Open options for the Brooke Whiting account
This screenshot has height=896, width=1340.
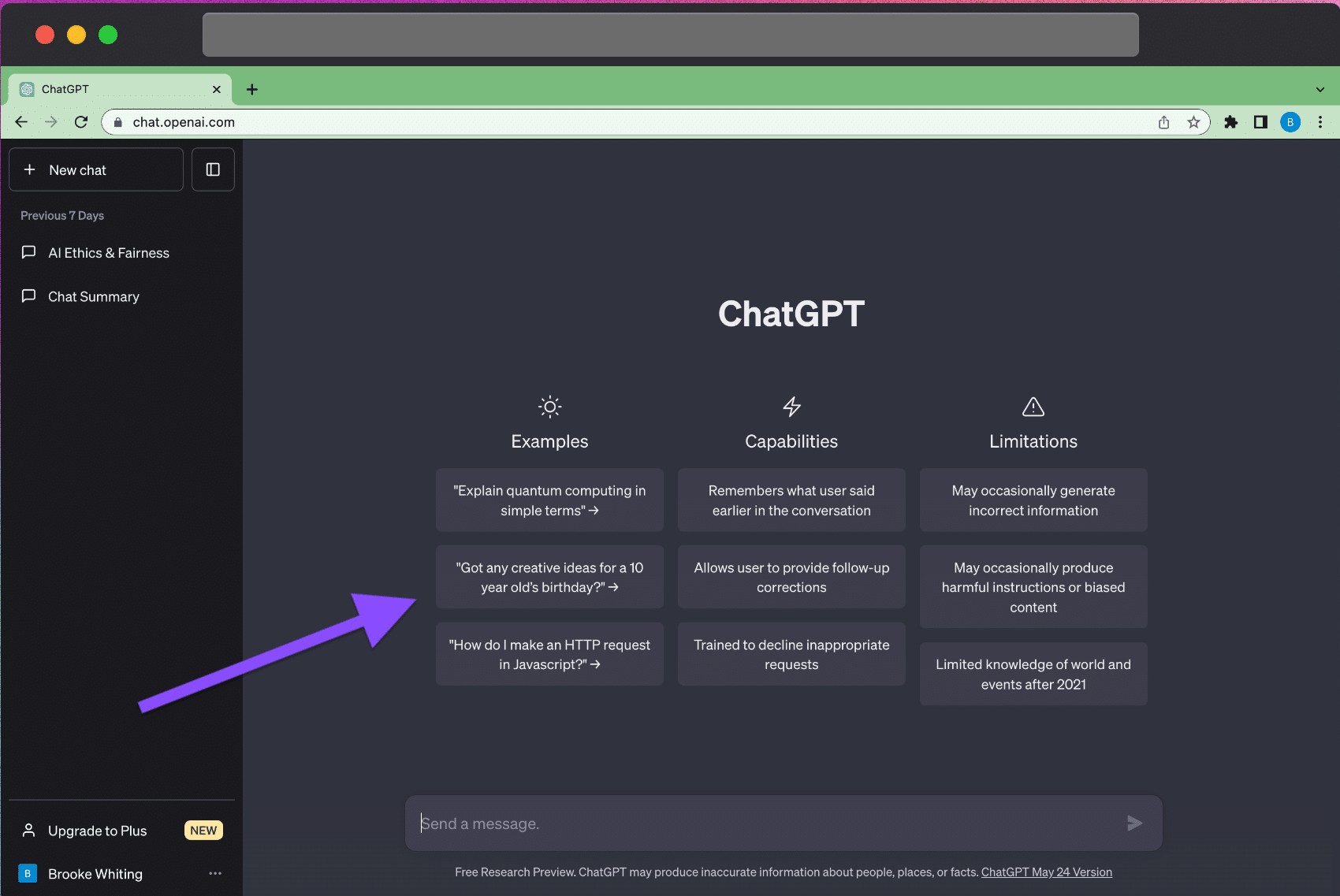tap(214, 873)
